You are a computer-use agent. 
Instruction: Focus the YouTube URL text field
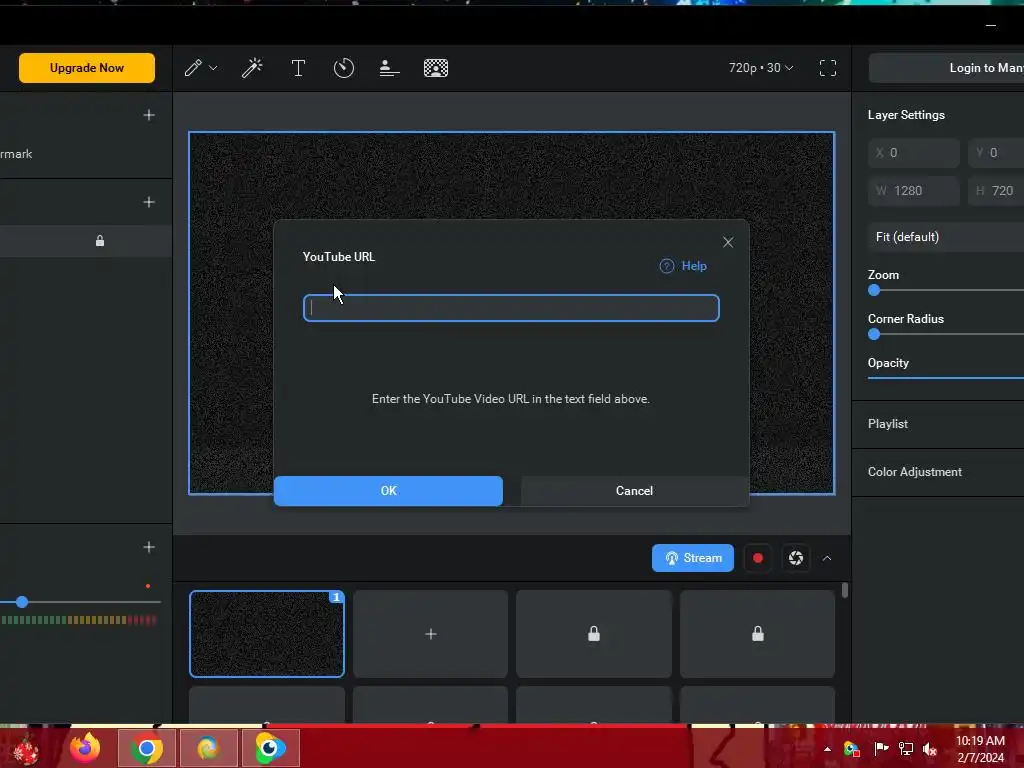pyautogui.click(x=511, y=308)
